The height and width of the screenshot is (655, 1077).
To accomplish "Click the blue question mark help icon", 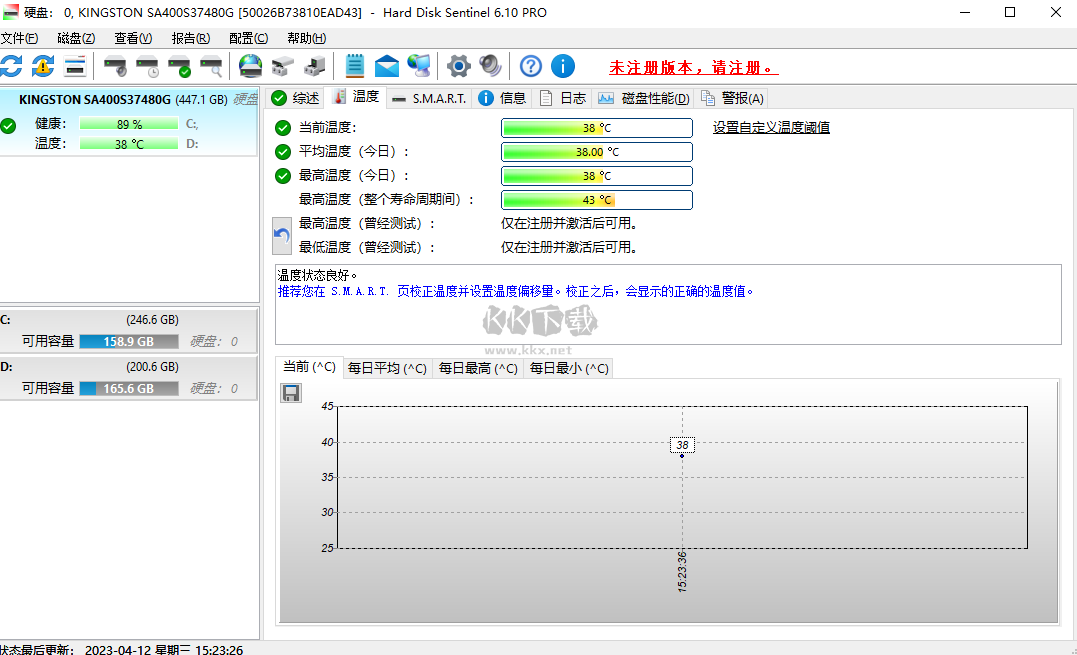I will (531, 66).
